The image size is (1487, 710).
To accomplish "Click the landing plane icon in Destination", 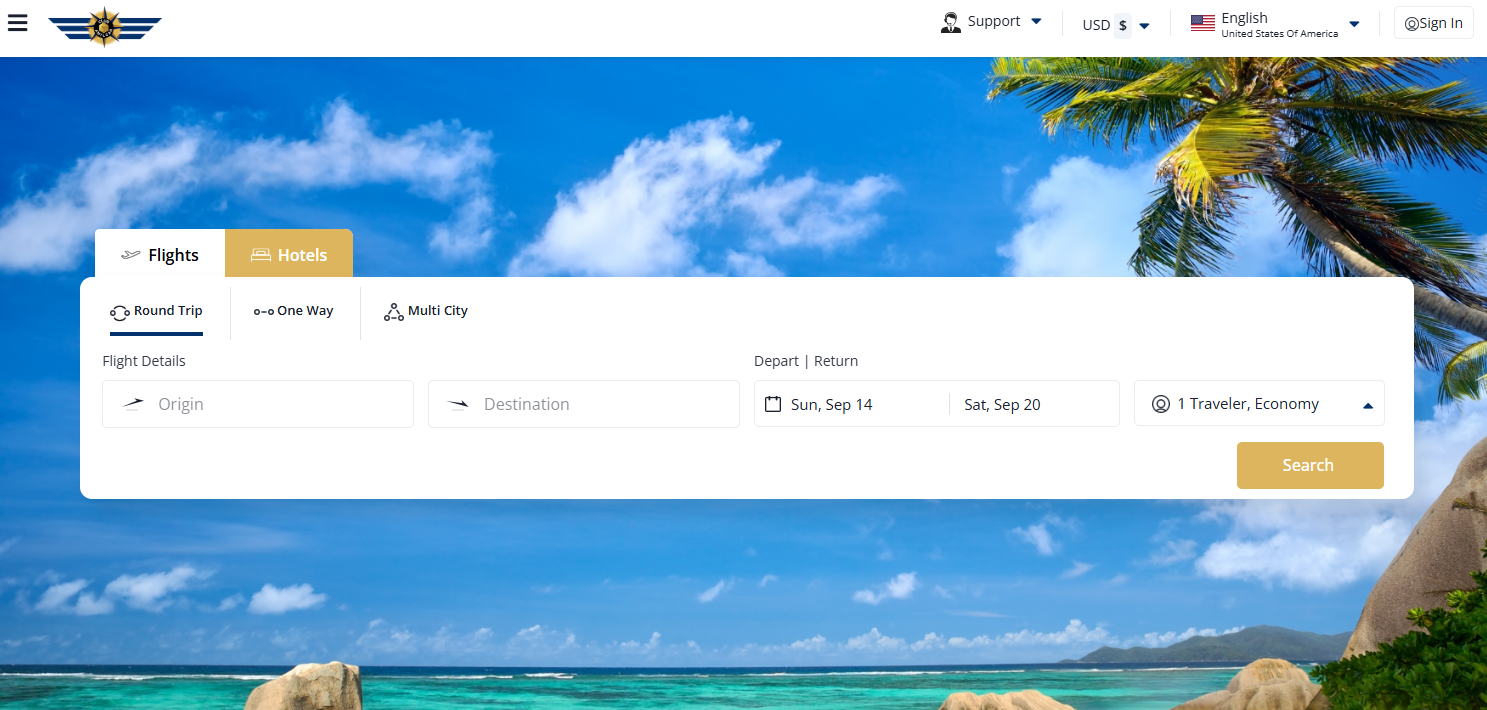I will click(458, 404).
